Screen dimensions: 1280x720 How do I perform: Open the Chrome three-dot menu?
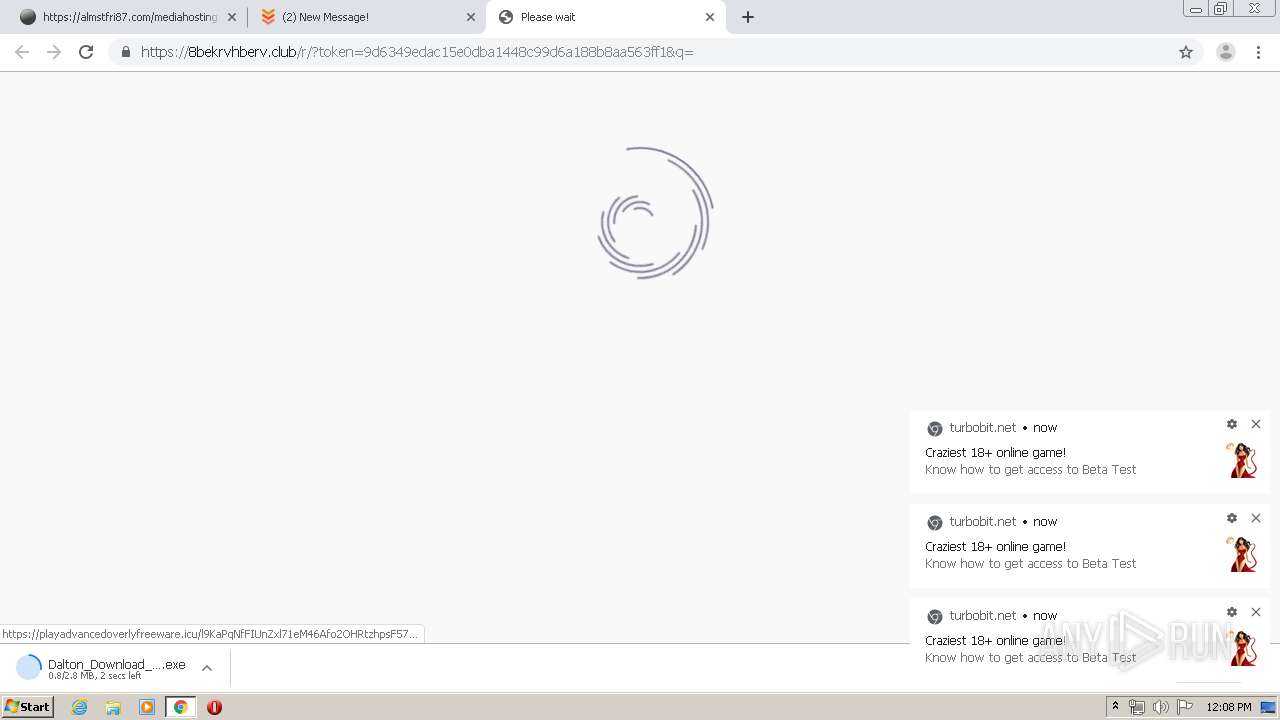pyautogui.click(x=1259, y=52)
